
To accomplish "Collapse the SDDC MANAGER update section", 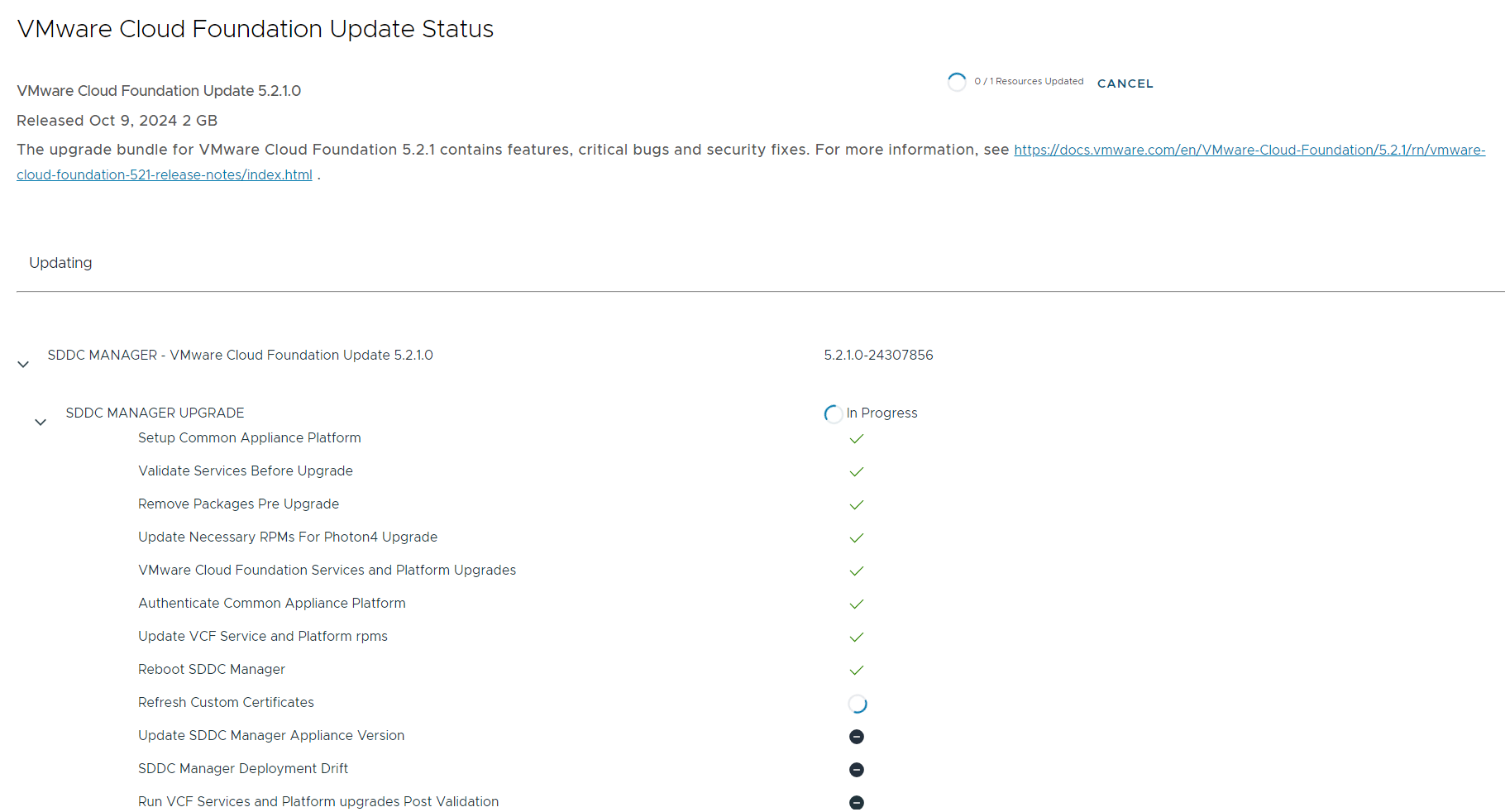I will [x=23, y=364].
